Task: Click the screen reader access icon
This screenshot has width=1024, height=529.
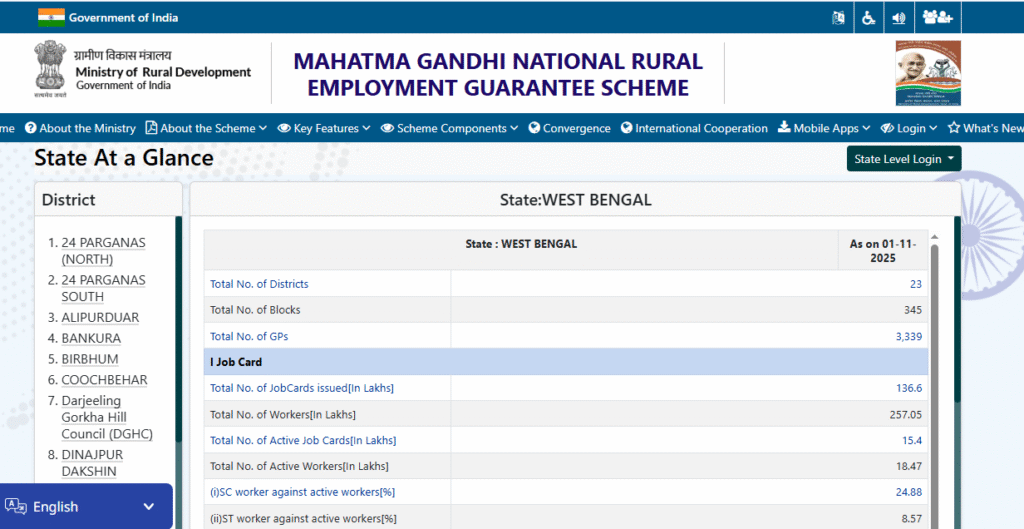Action: (x=838, y=18)
